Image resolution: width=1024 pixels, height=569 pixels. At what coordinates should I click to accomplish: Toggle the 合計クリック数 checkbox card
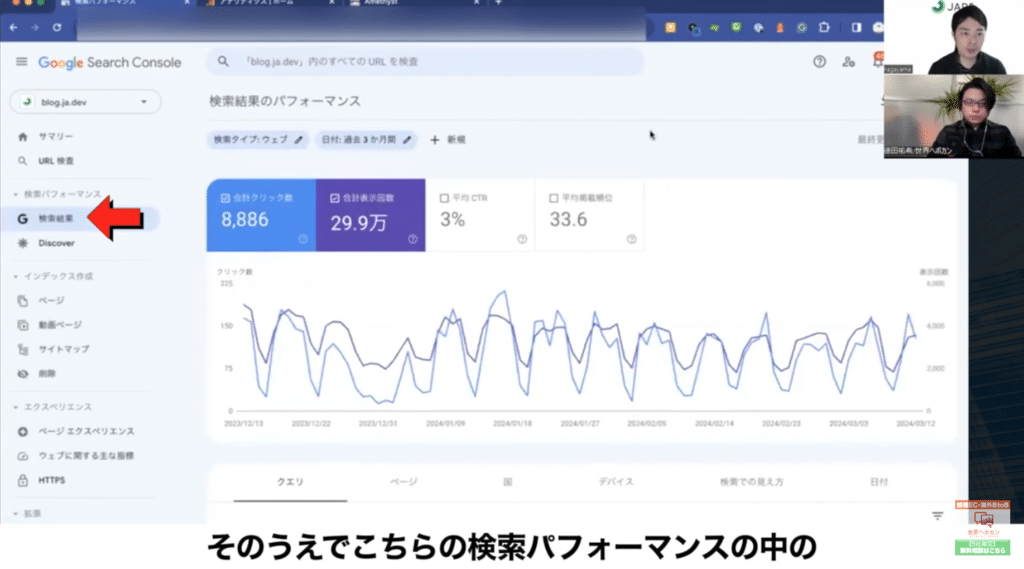(261, 215)
